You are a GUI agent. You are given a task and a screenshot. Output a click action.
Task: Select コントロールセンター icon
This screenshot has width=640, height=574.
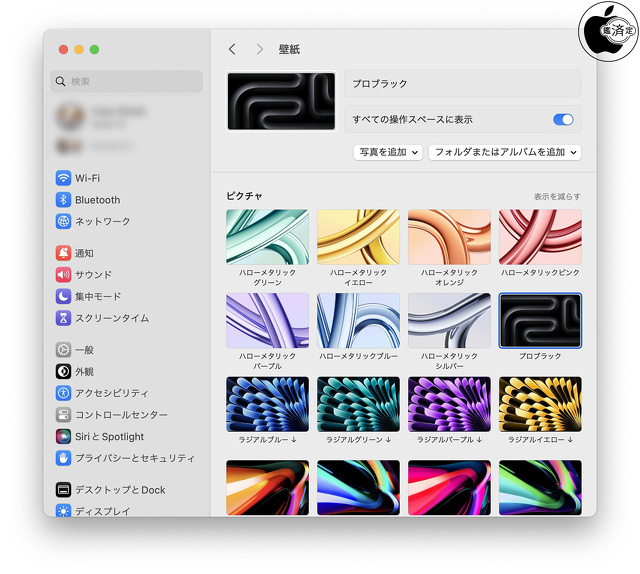63,415
